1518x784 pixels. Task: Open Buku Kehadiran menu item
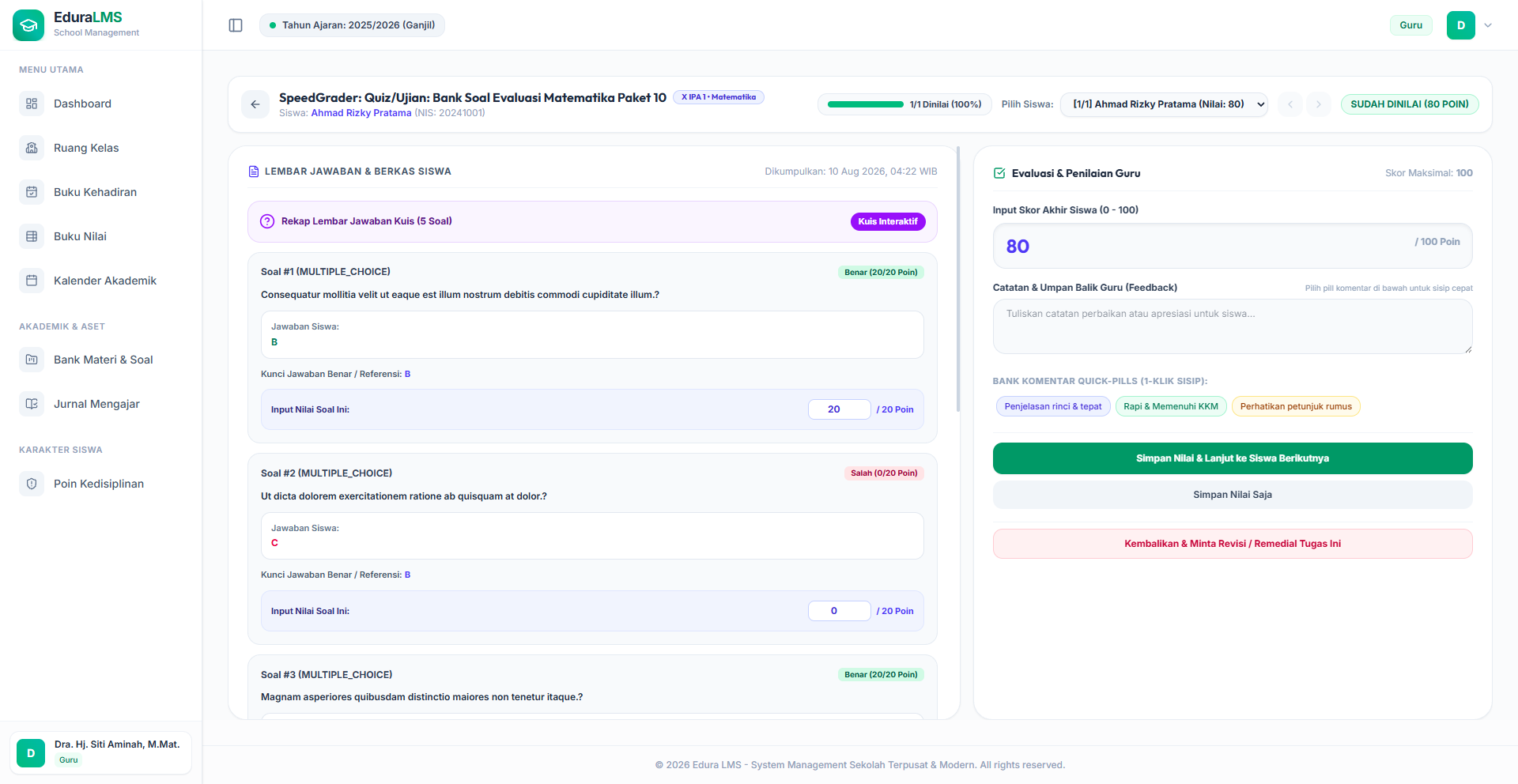pos(101,192)
